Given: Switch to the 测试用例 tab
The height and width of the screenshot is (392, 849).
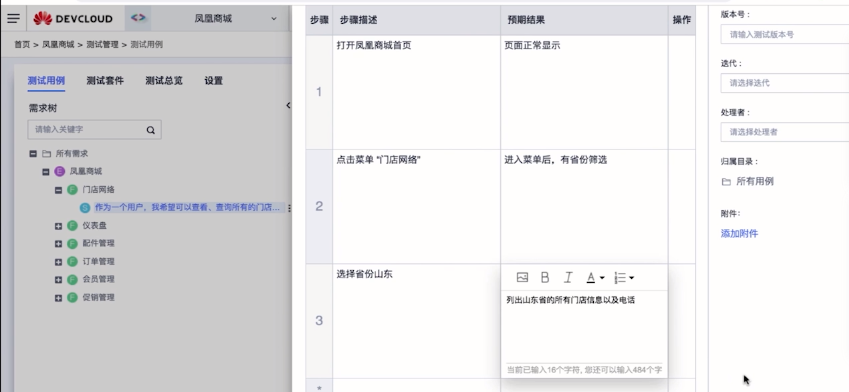Looking at the screenshot, I should [46, 81].
